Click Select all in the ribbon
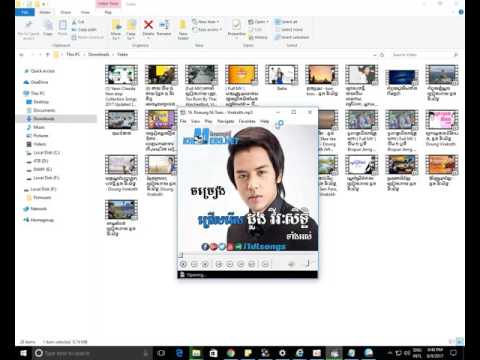The height and width of the screenshot is (360, 480). click(x=286, y=22)
